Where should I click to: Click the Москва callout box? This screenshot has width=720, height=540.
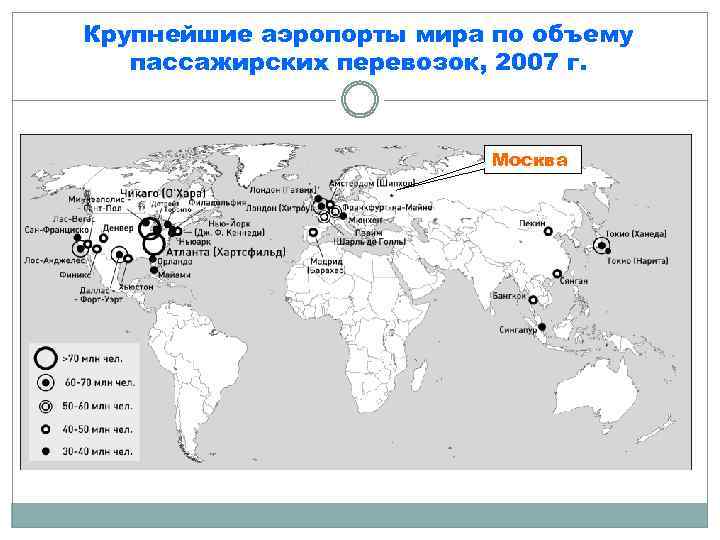click(x=533, y=159)
